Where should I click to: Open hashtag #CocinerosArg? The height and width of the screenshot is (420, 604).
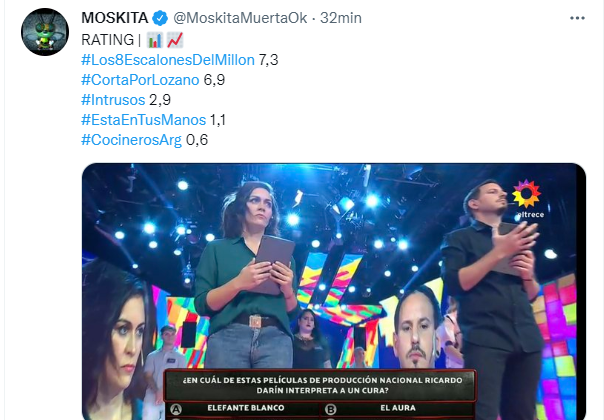(x=131, y=140)
